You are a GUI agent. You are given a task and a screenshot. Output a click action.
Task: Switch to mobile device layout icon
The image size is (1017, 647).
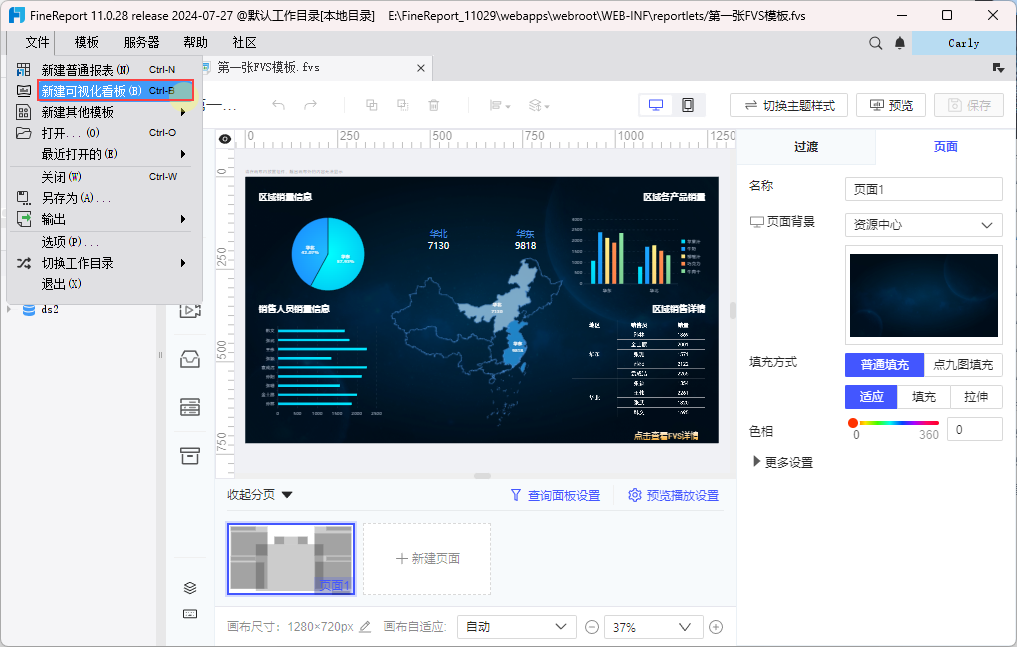[x=688, y=105]
